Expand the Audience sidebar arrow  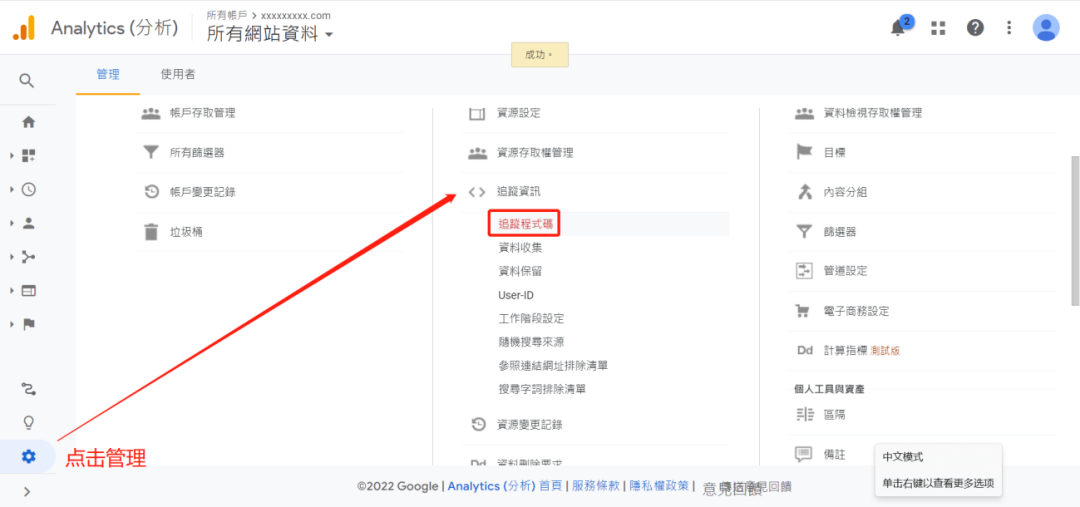12,223
